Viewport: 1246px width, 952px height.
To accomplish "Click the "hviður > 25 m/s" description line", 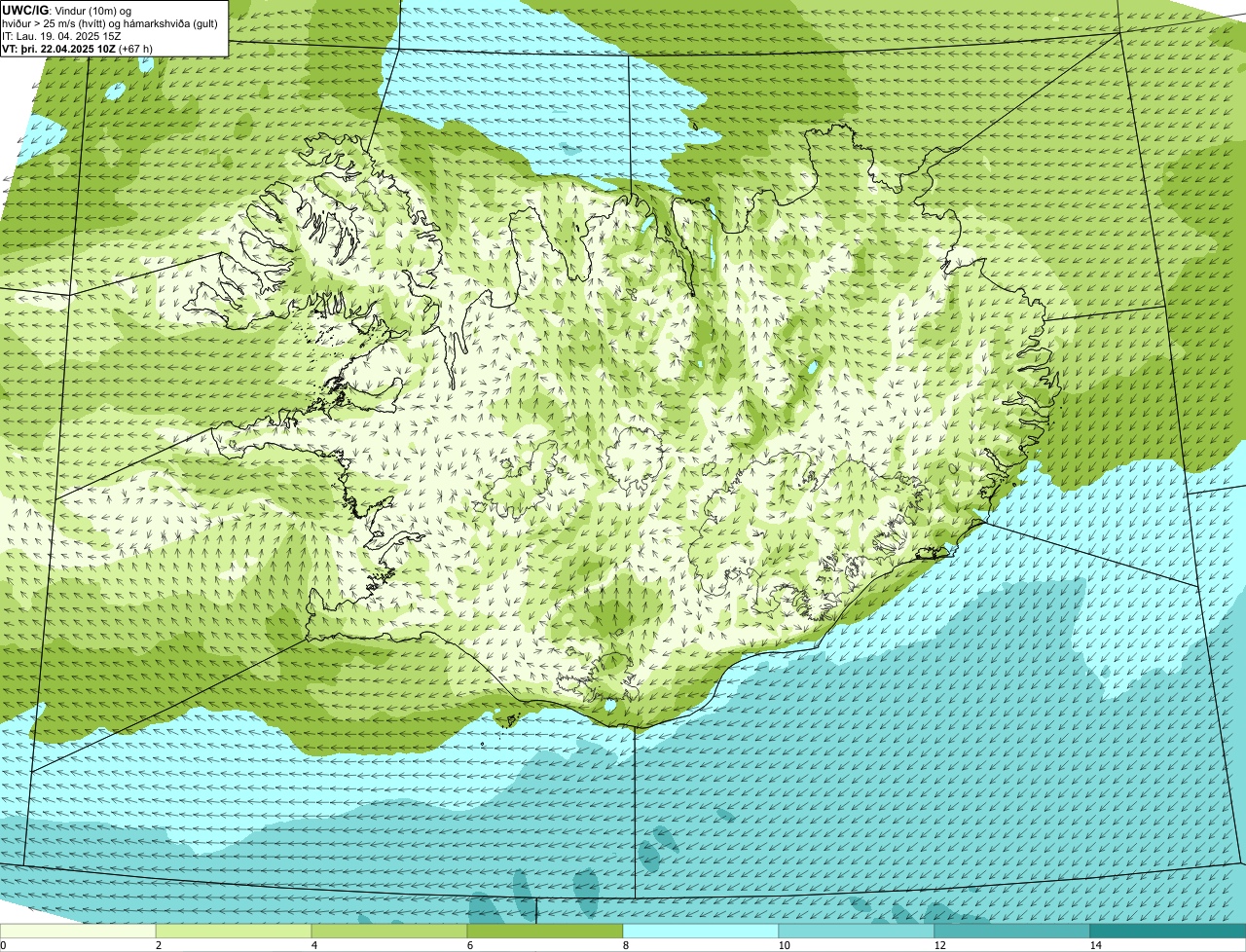I will (110, 23).
